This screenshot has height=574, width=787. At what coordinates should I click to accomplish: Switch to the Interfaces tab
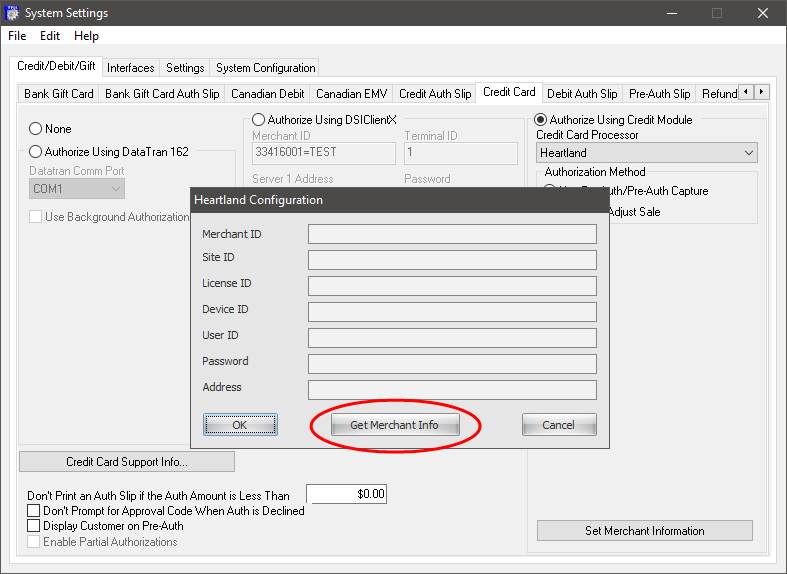(x=130, y=68)
